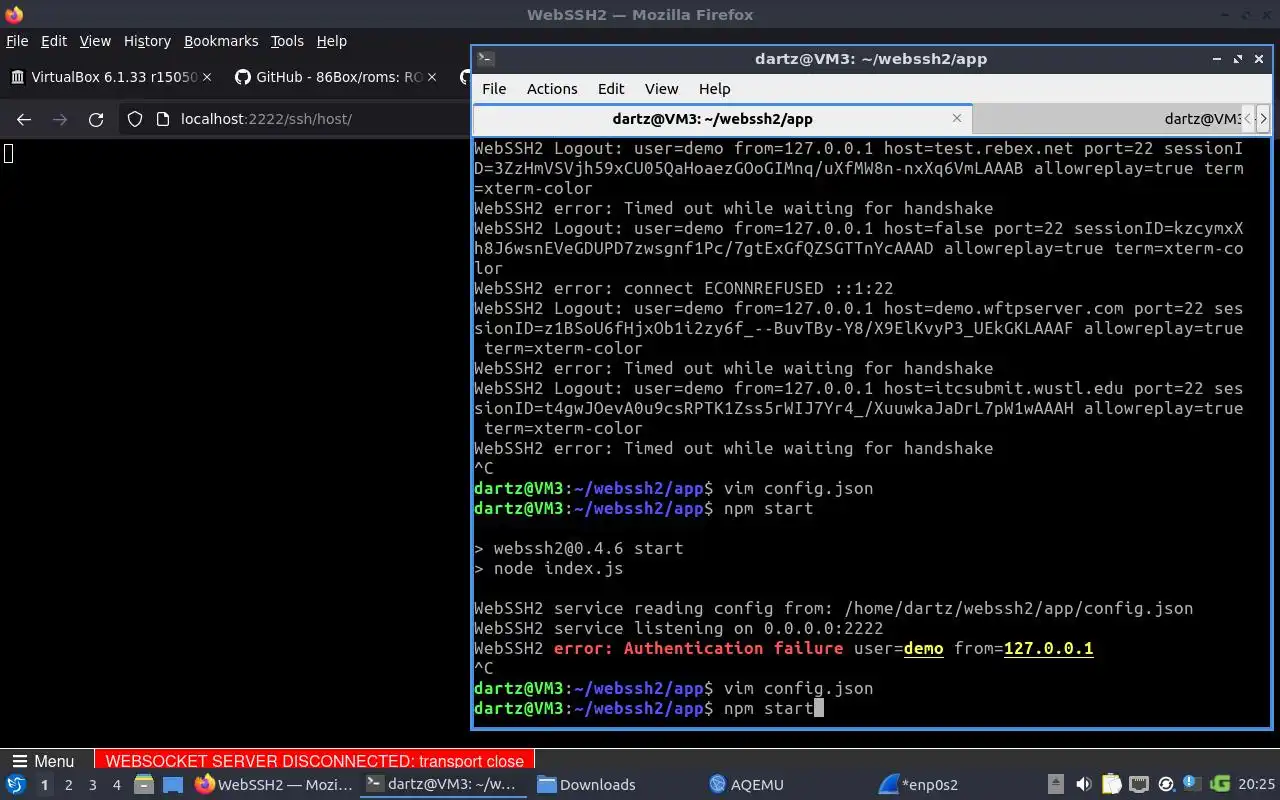Switch to workspace 2
The width and height of the screenshot is (1280, 800).
68,785
